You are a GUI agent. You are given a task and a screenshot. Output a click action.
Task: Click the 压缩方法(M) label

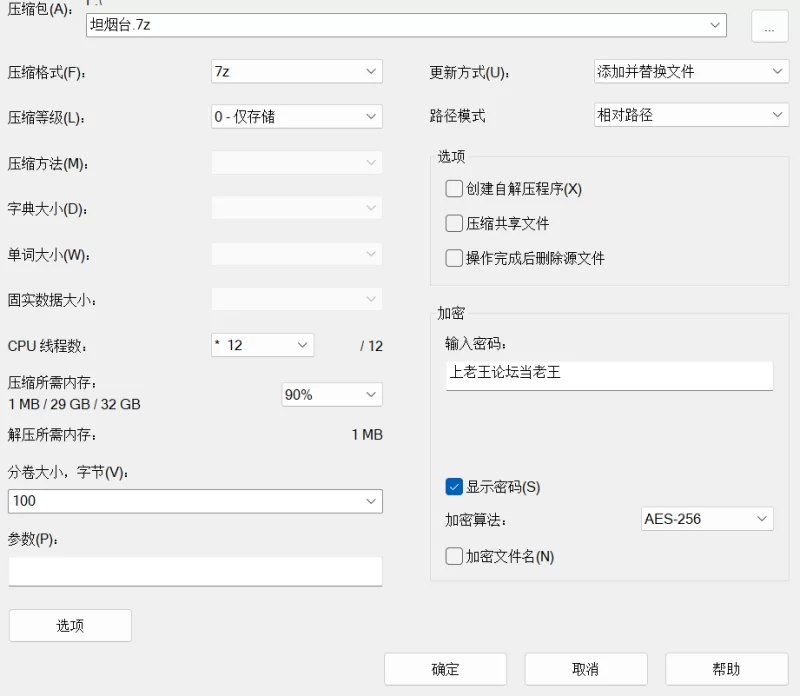pyautogui.click(x=47, y=164)
